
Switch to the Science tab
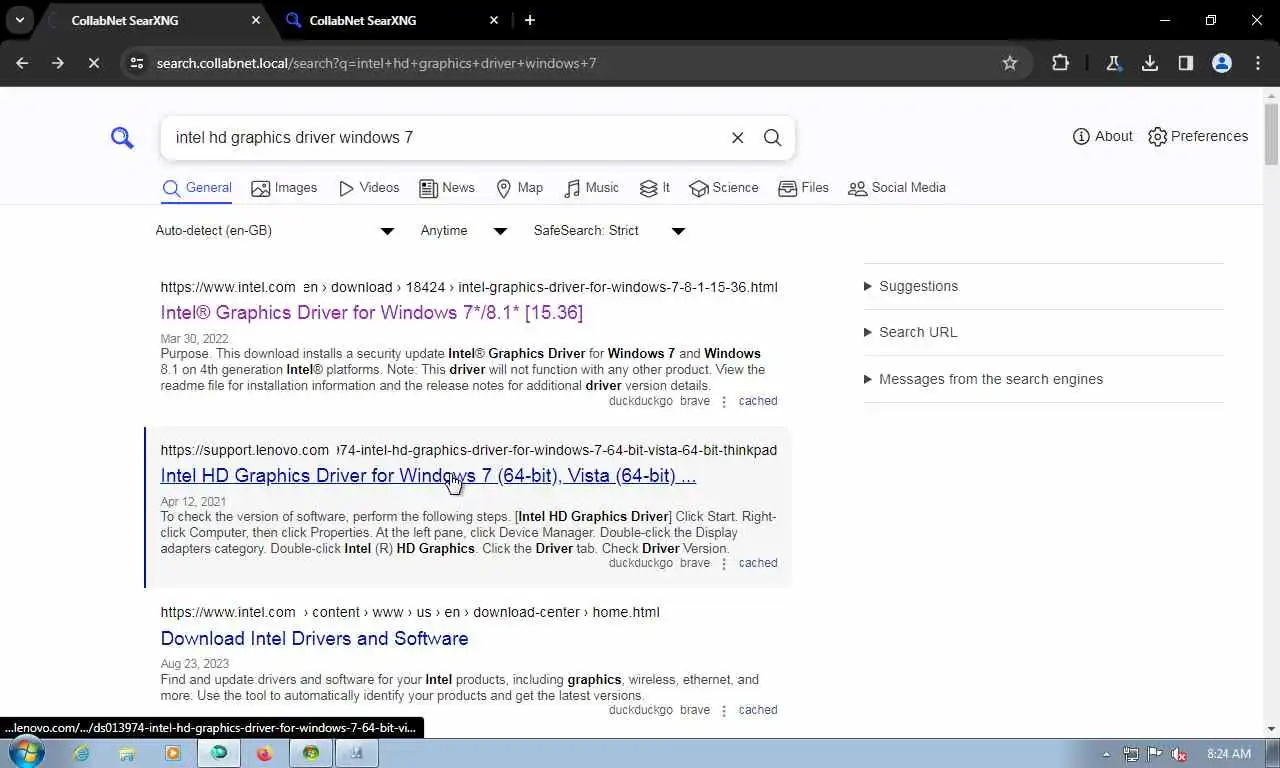724,188
